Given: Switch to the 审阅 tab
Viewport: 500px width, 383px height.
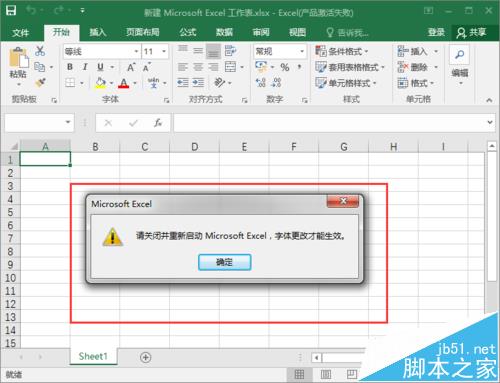Looking at the screenshot, I should 261,32.
